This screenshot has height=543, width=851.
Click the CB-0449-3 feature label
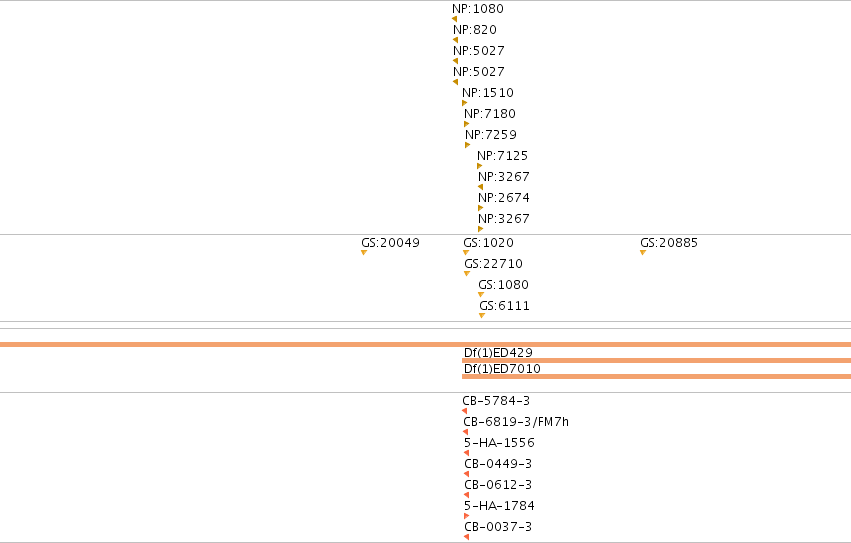click(498, 464)
